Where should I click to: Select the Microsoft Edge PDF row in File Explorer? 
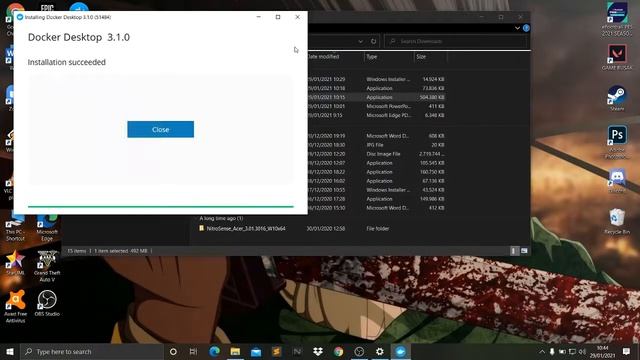pyautogui.click(x=376, y=115)
